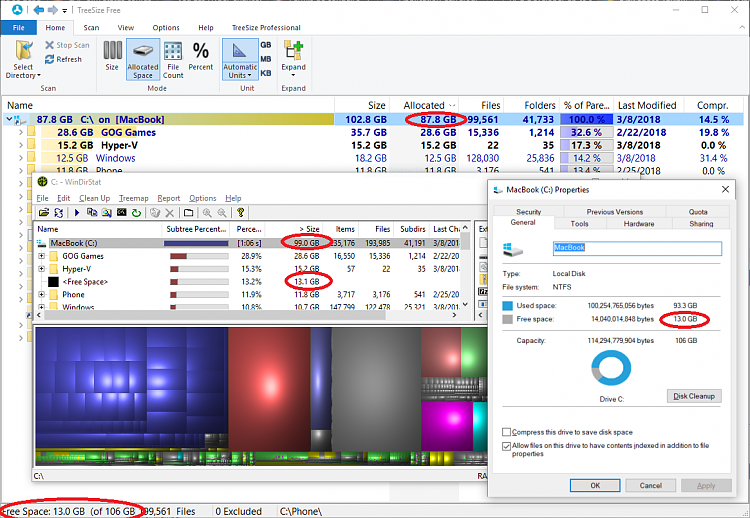750x518 pixels.
Task: Switch TreeSize mode to File Count
Action: 173,59
